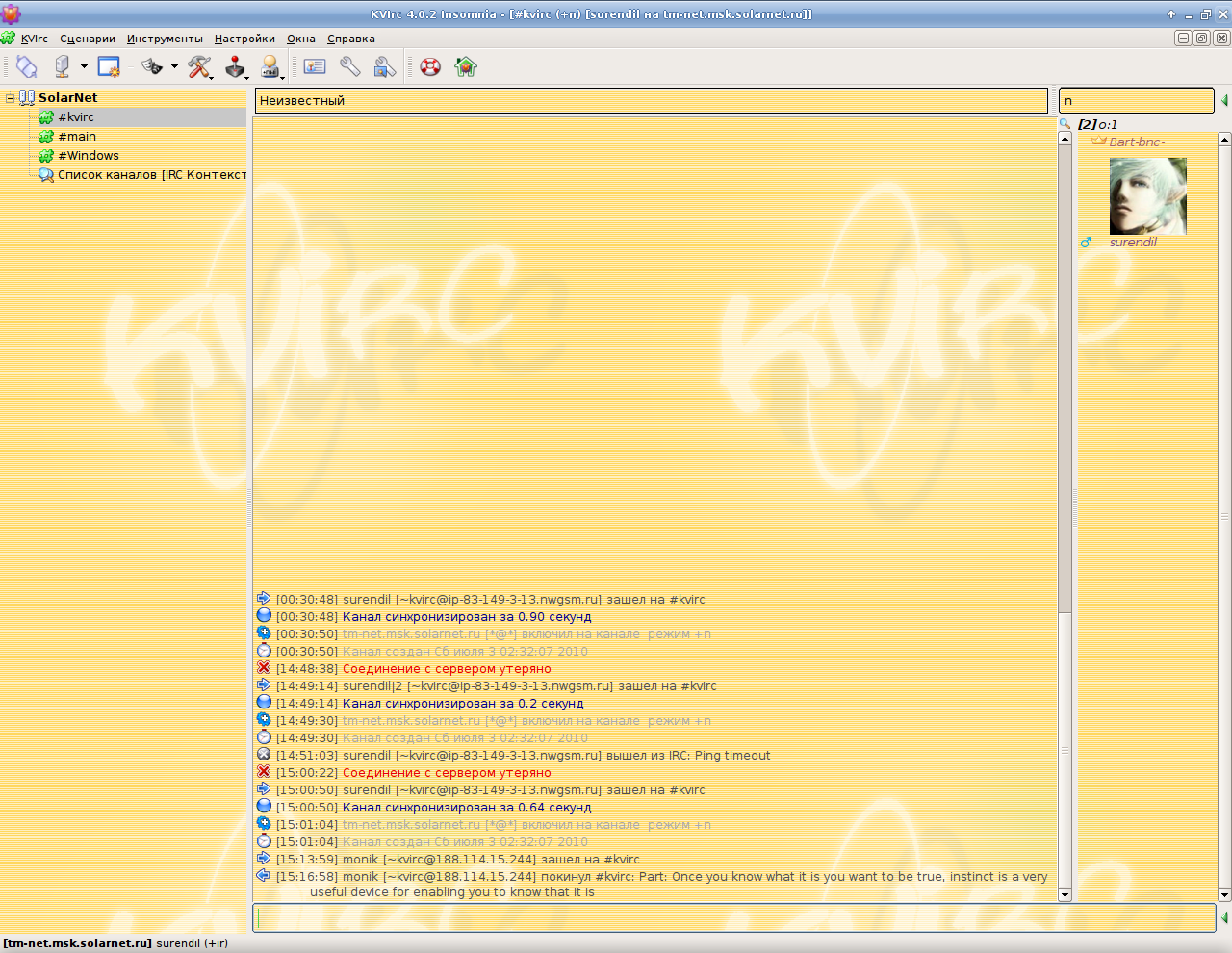This screenshot has width=1232, height=953.
Task: Select SolarNet server in the window tree
Action: [x=67, y=97]
